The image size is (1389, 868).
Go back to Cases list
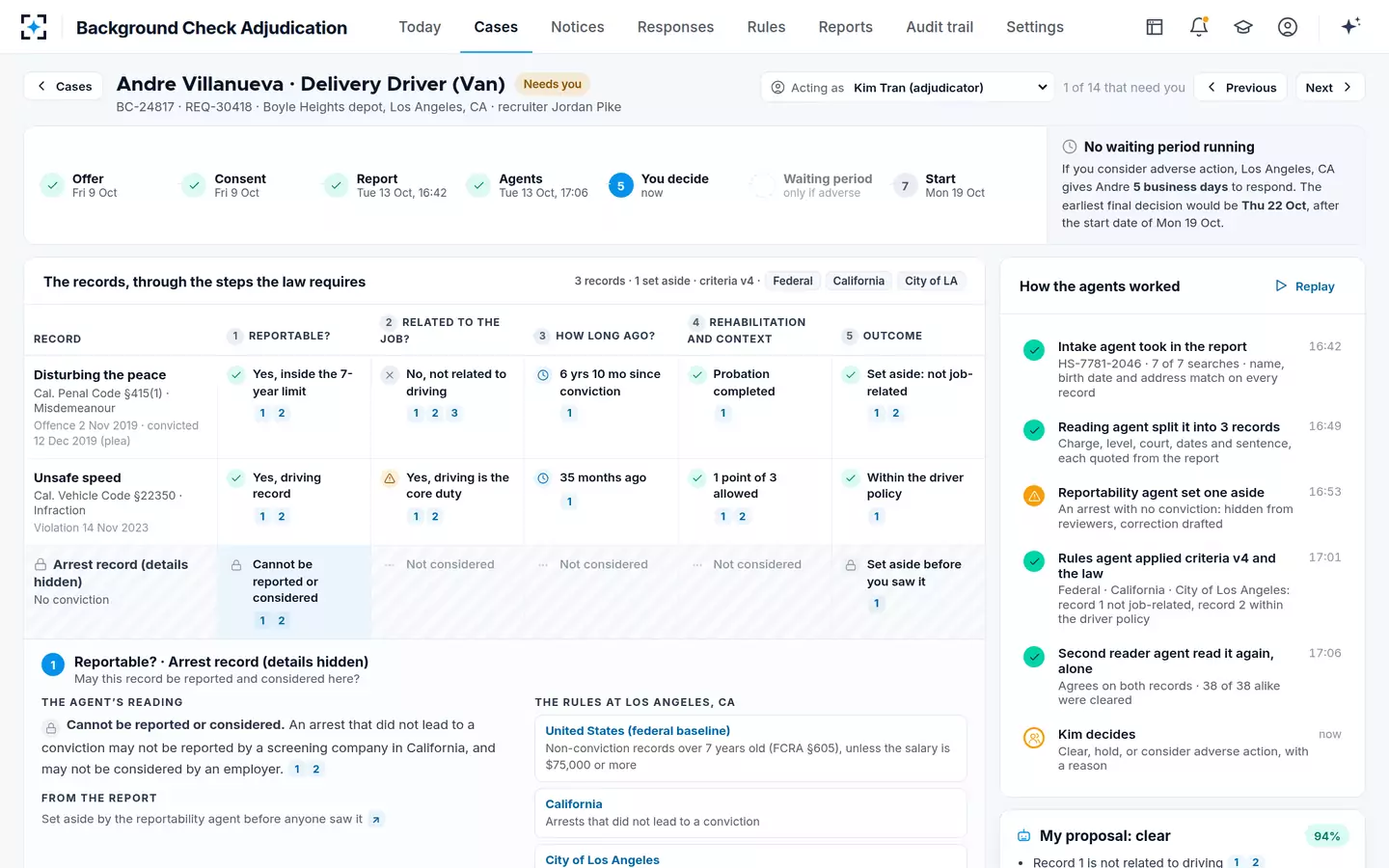pos(65,87)
